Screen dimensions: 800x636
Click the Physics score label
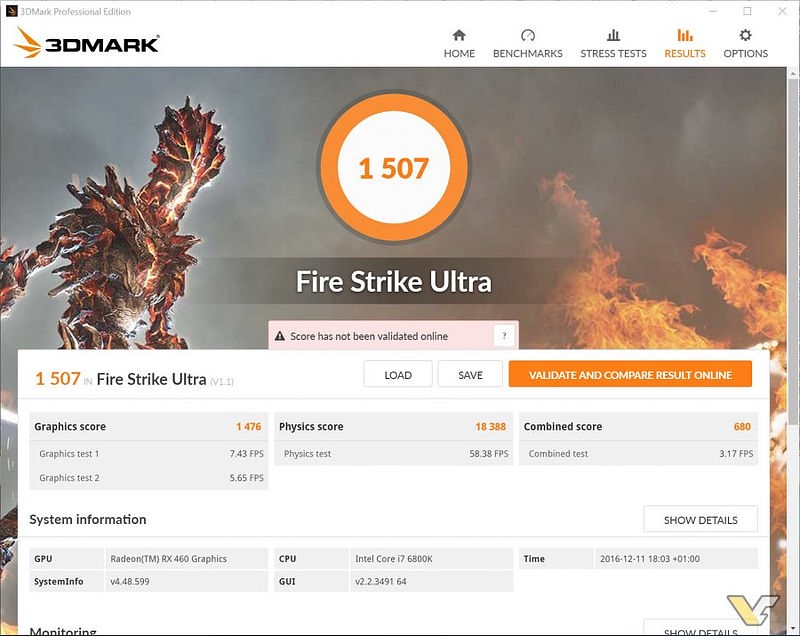pos(311,426)
